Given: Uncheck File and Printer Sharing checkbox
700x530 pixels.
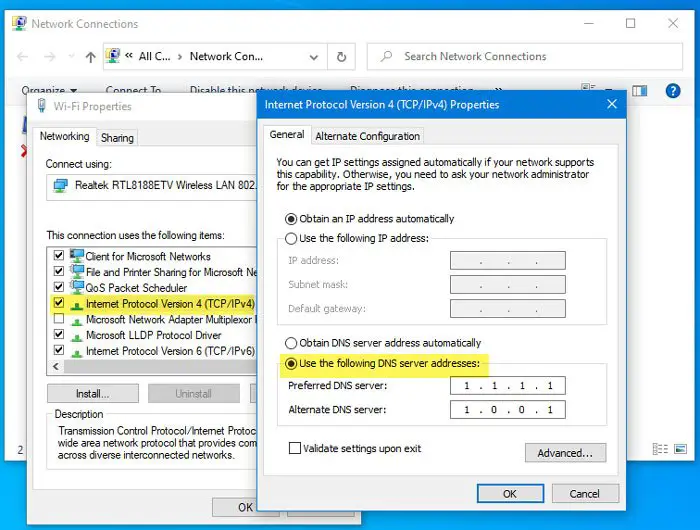Looking at the screenshot, I should click(58, 271).
